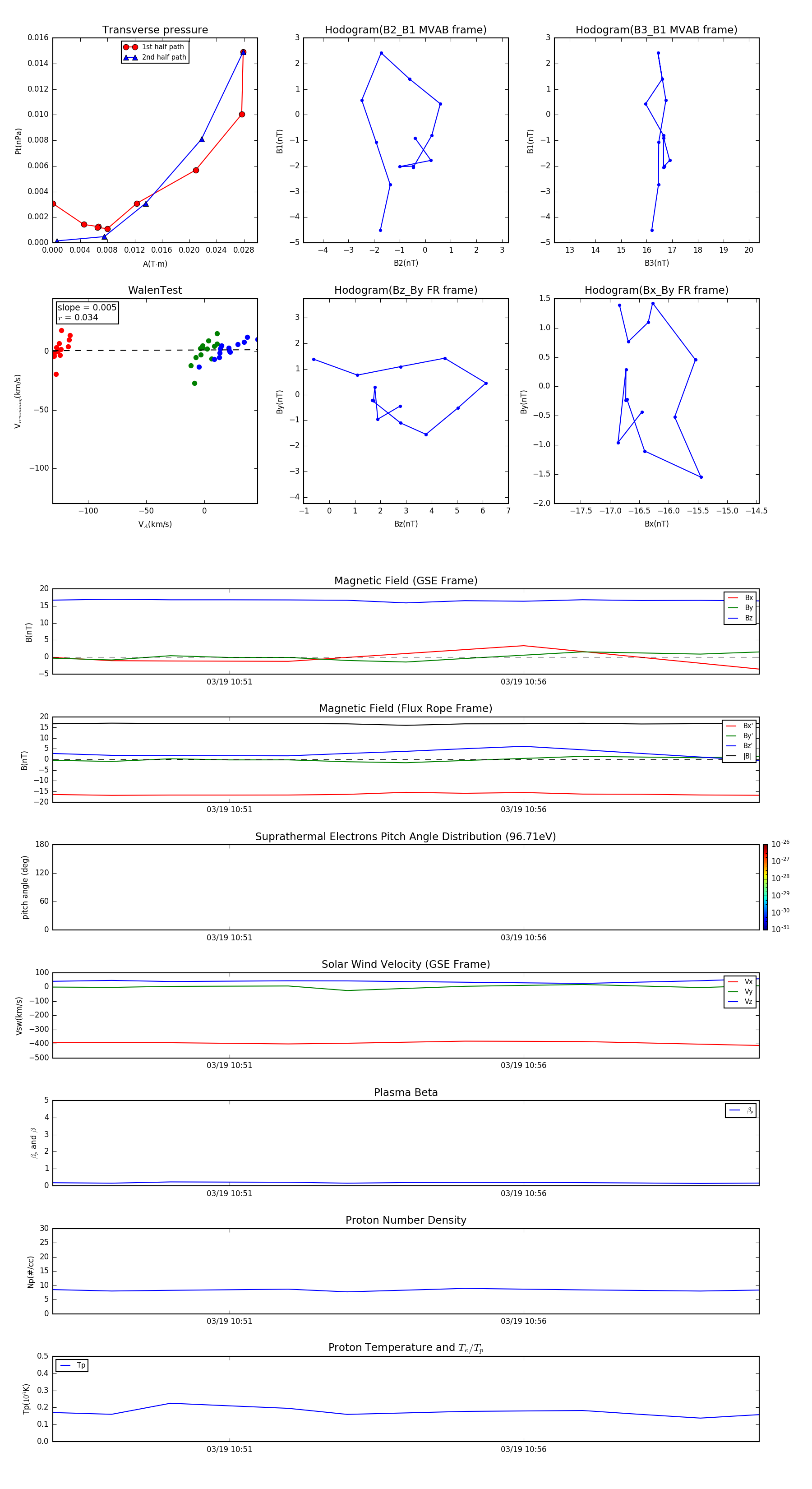Click the 'r = 0.034' annotation text

(x=78, y=317)
